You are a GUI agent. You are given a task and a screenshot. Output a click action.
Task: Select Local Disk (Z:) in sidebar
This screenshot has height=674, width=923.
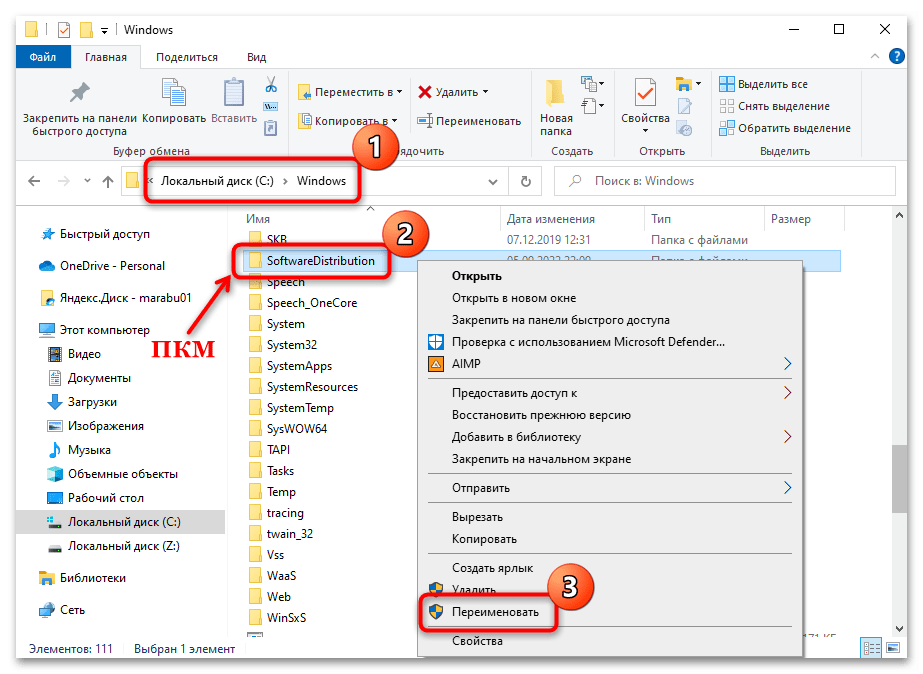(x=114, y=546)
